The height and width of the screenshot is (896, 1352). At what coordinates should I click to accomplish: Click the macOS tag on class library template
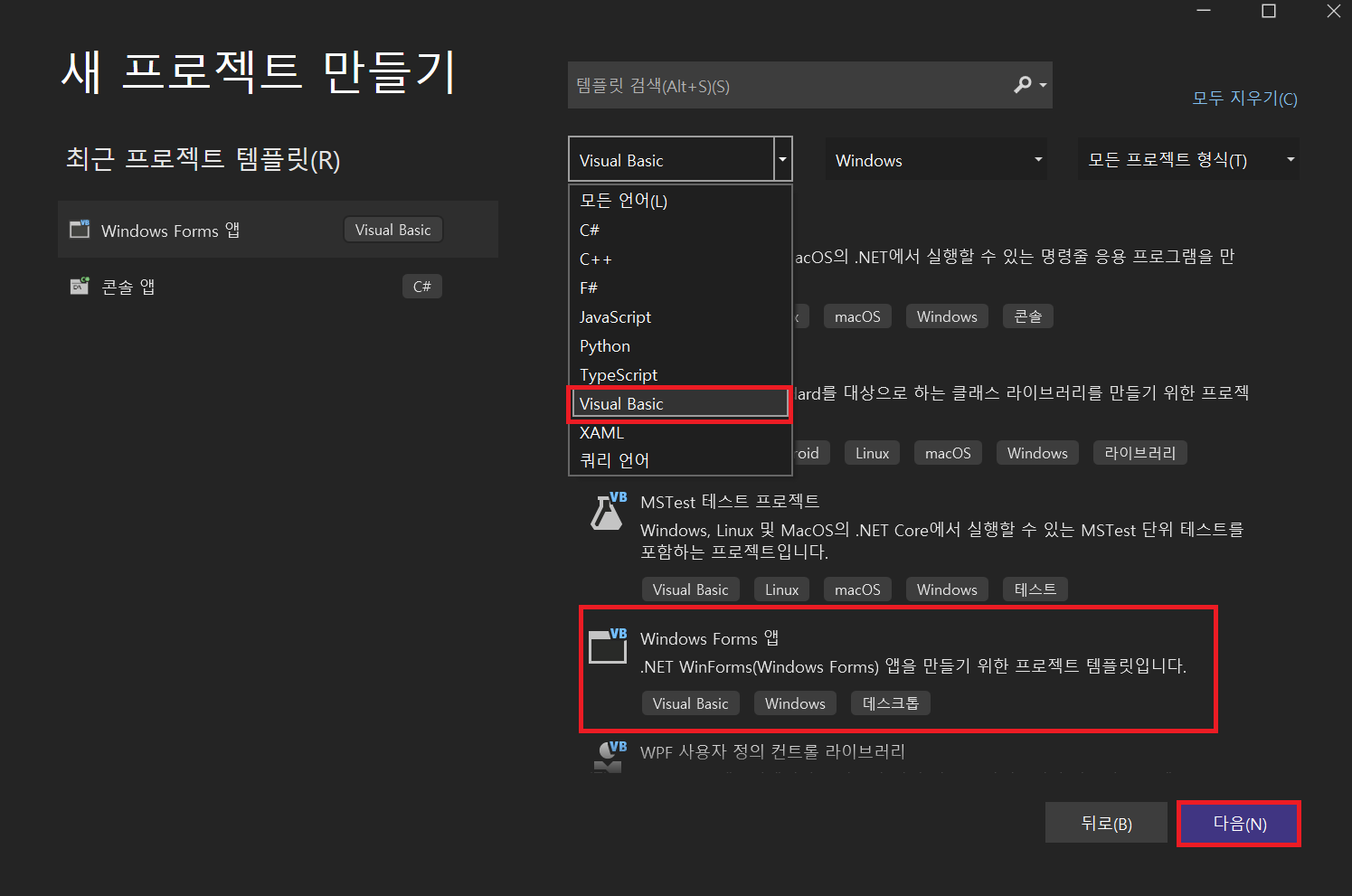(948, 452)
